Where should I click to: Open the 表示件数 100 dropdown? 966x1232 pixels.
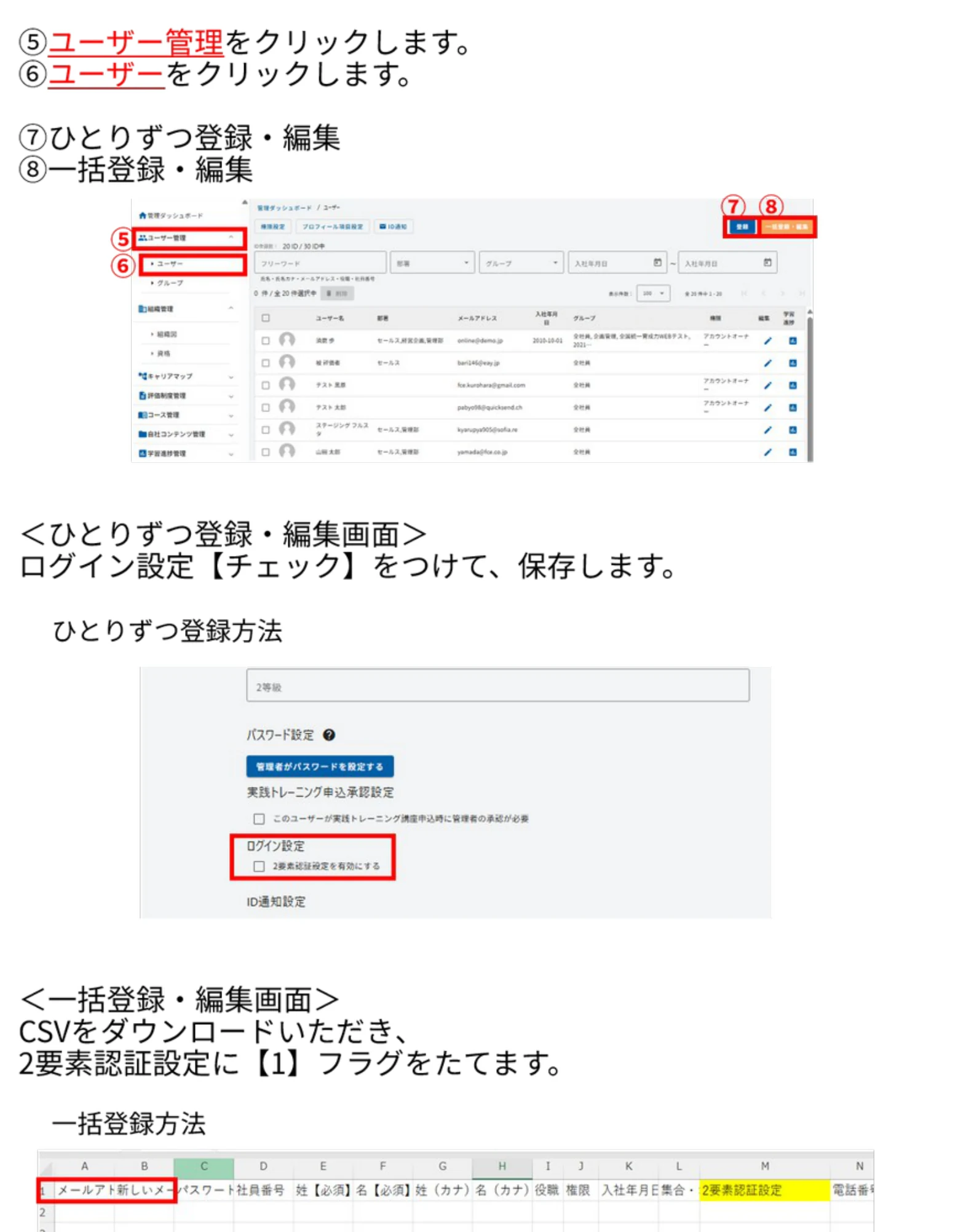pos(653,293)
